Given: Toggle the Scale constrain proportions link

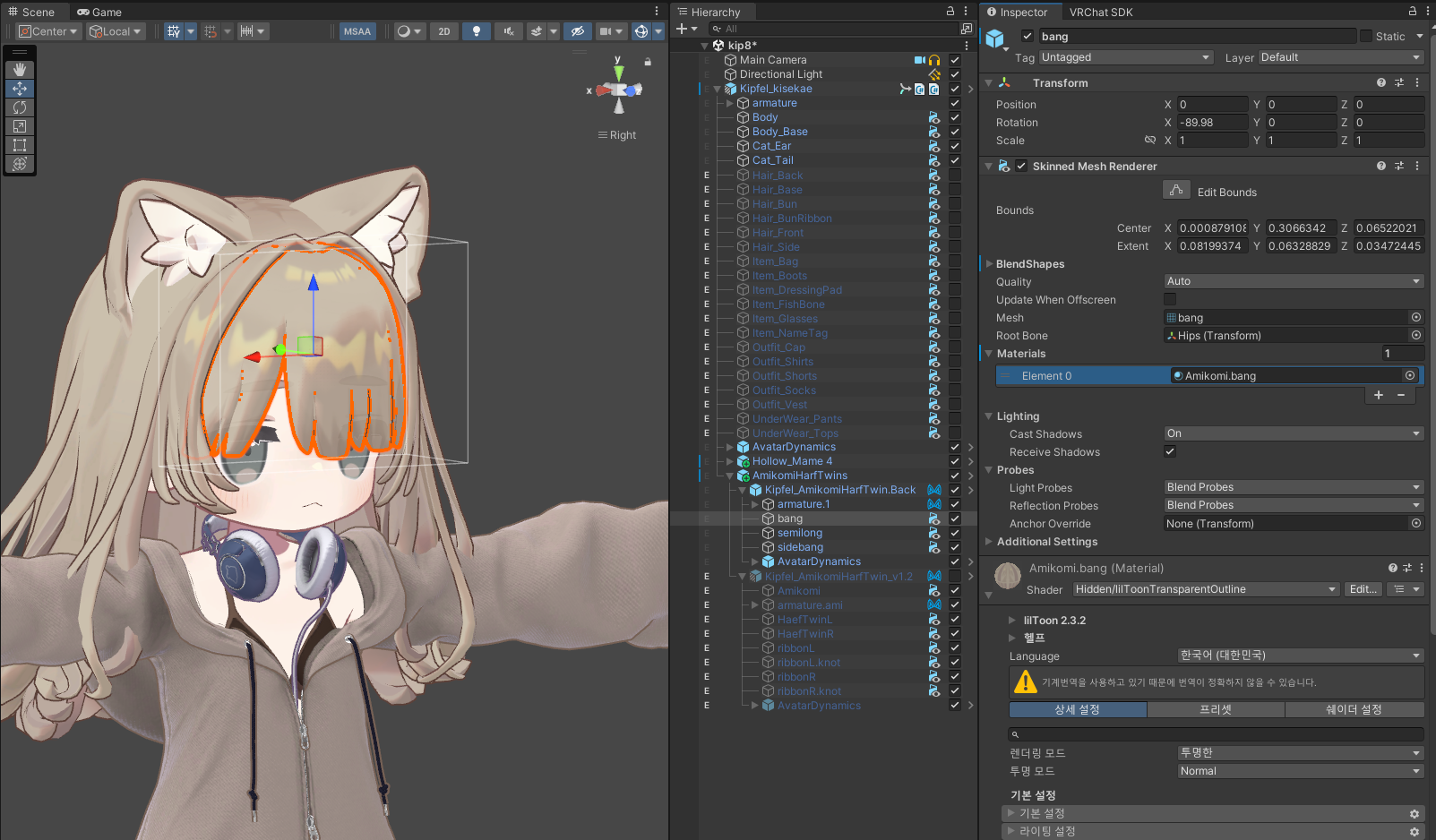Looking at the screenshot, I should 1150,140.
